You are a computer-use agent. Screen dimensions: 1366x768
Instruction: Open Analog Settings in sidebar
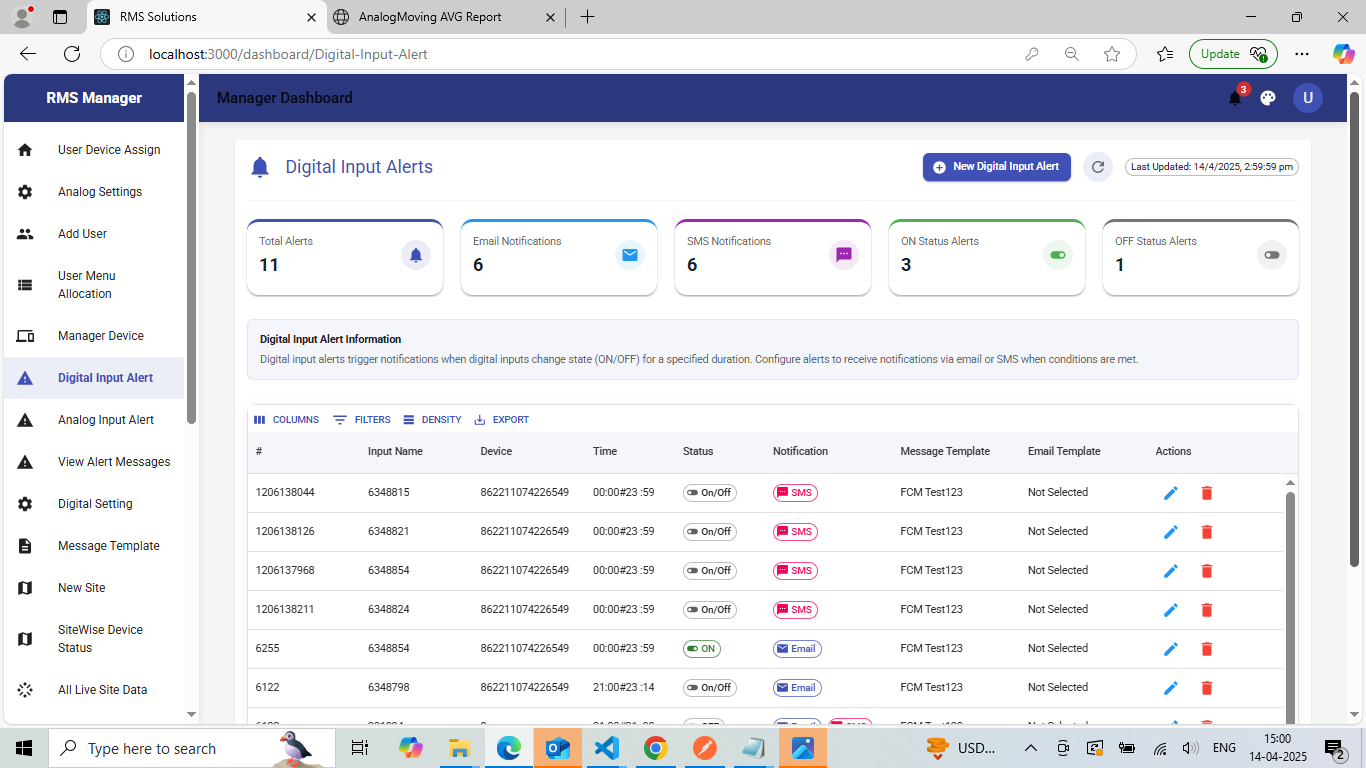pyautogui.click(x=94, y=192)
